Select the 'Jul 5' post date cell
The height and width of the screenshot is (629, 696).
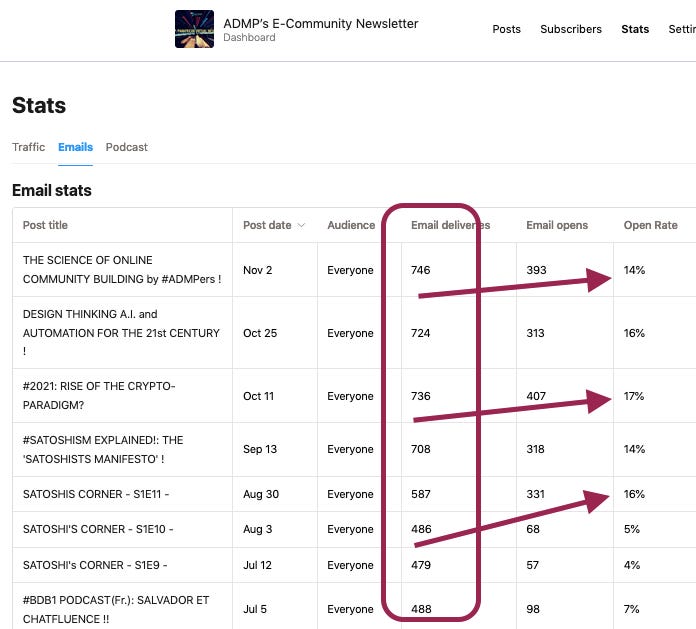click(x=255, y=609)
